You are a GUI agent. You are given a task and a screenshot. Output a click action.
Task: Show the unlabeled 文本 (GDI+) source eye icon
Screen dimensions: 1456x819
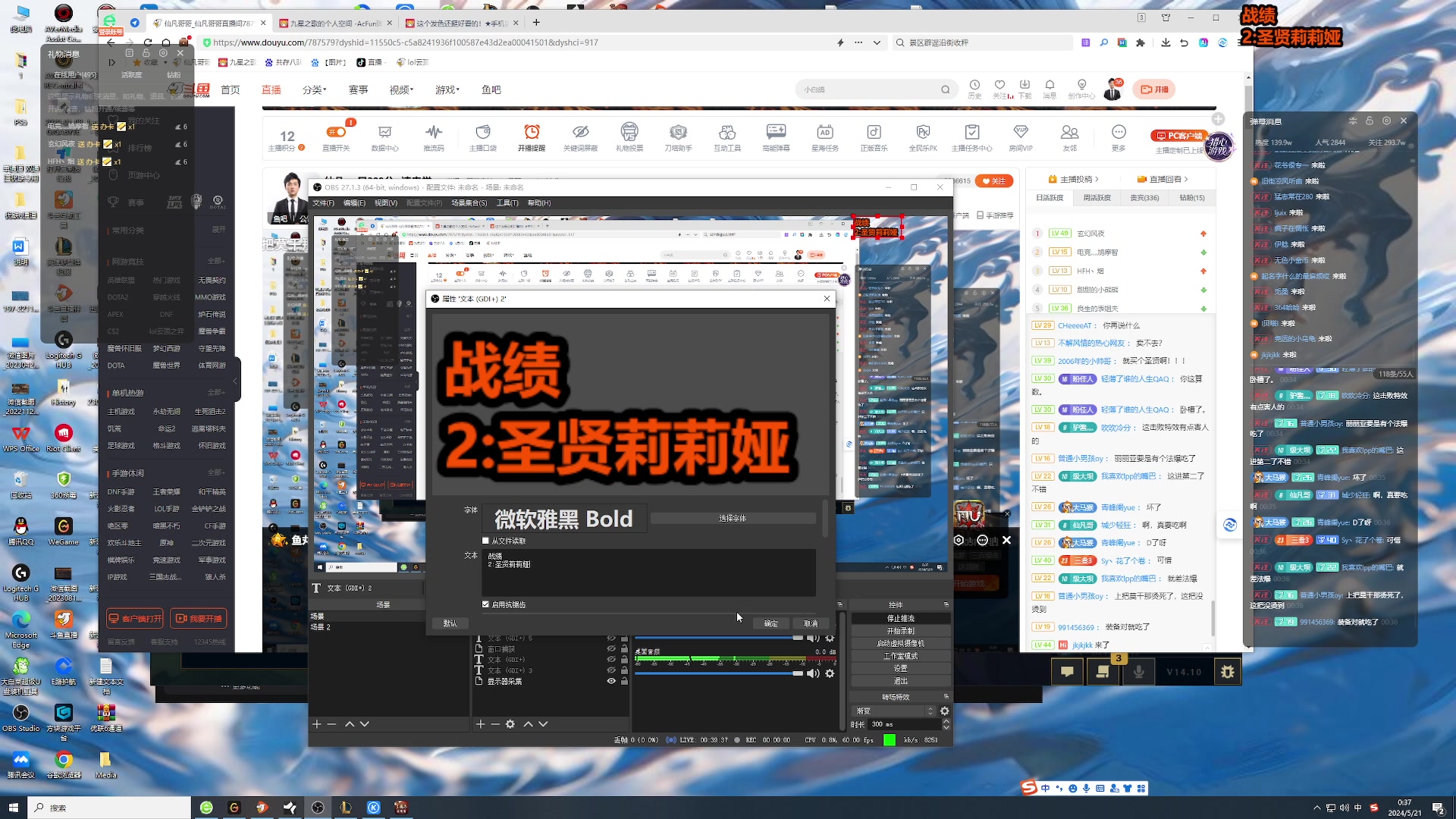tap(611, 660)
